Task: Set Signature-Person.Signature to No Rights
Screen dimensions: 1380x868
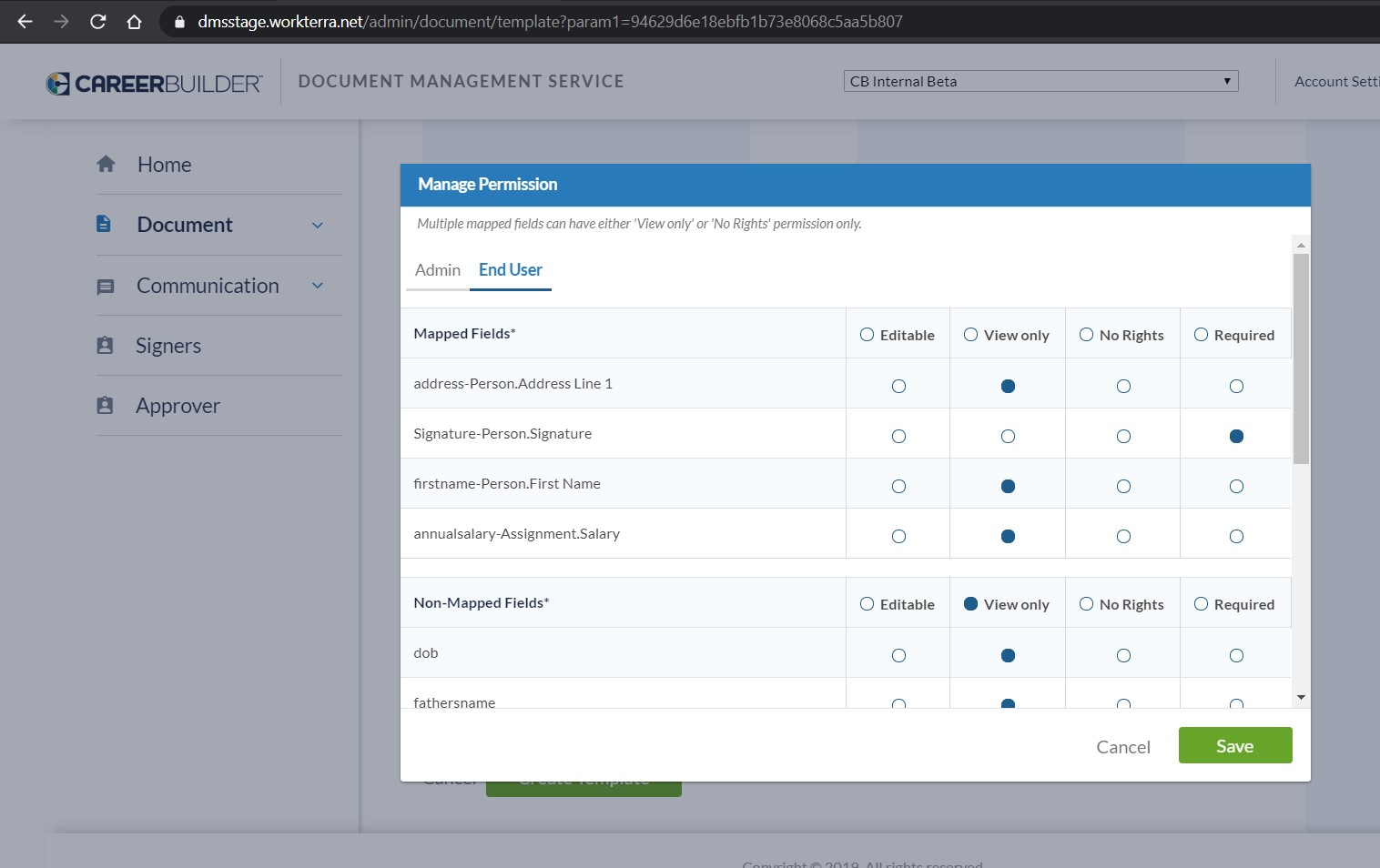Action: click(1122, 436)
